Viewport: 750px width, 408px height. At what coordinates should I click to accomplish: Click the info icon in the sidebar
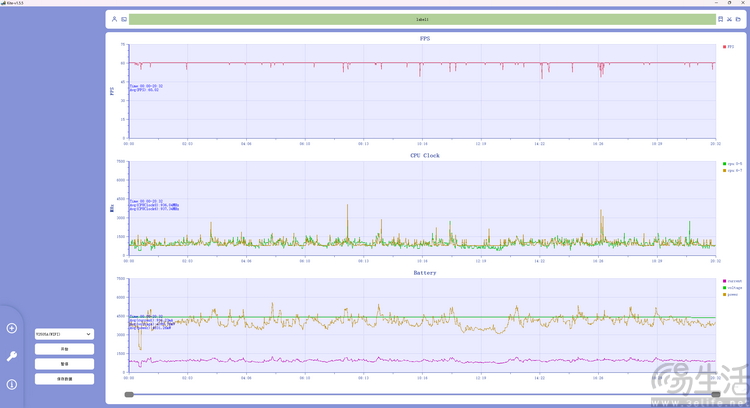click(11, 384)
